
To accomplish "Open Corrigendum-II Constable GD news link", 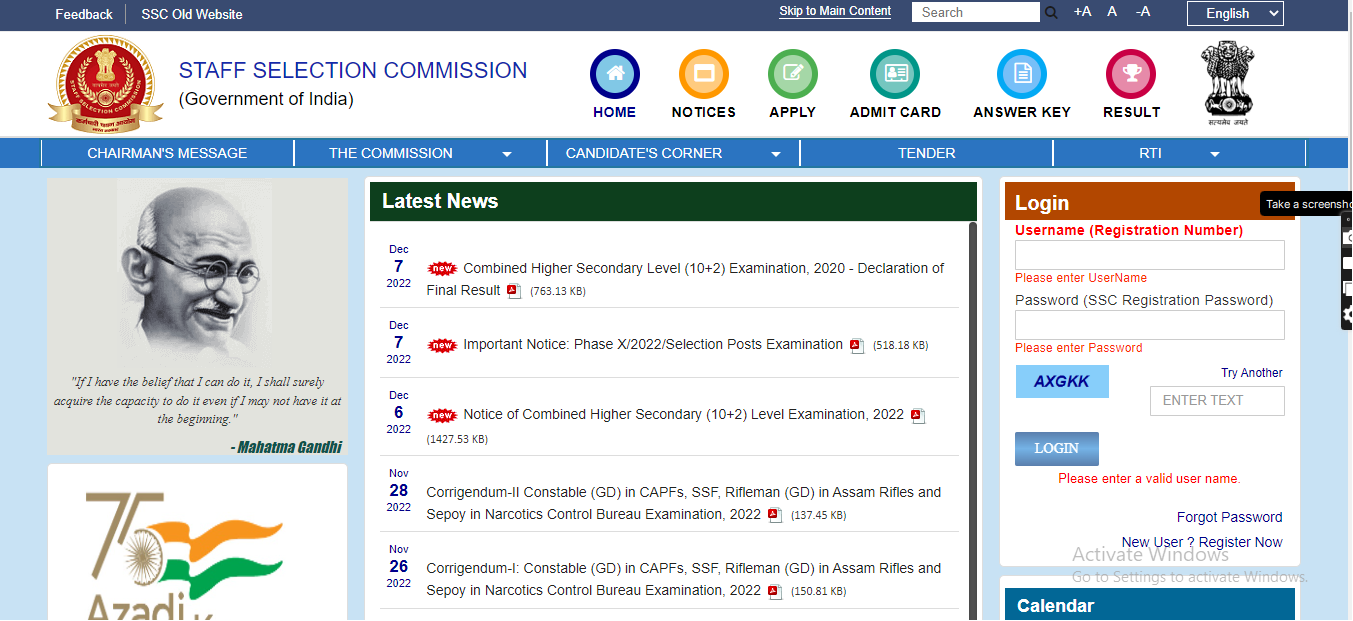I will 684,503.
